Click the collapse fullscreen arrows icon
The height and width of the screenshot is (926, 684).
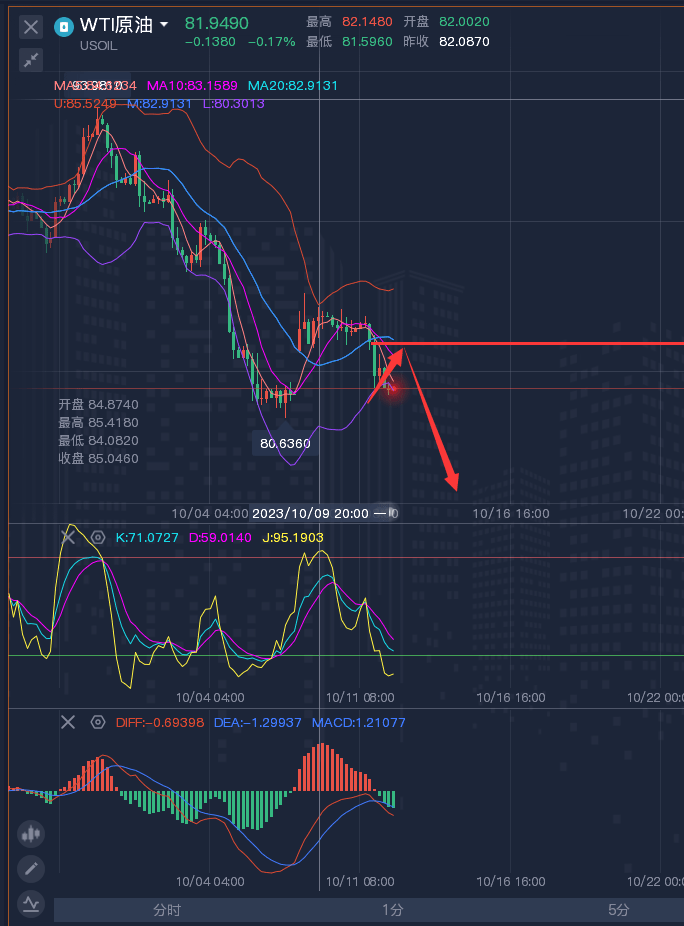pos(31,60)
